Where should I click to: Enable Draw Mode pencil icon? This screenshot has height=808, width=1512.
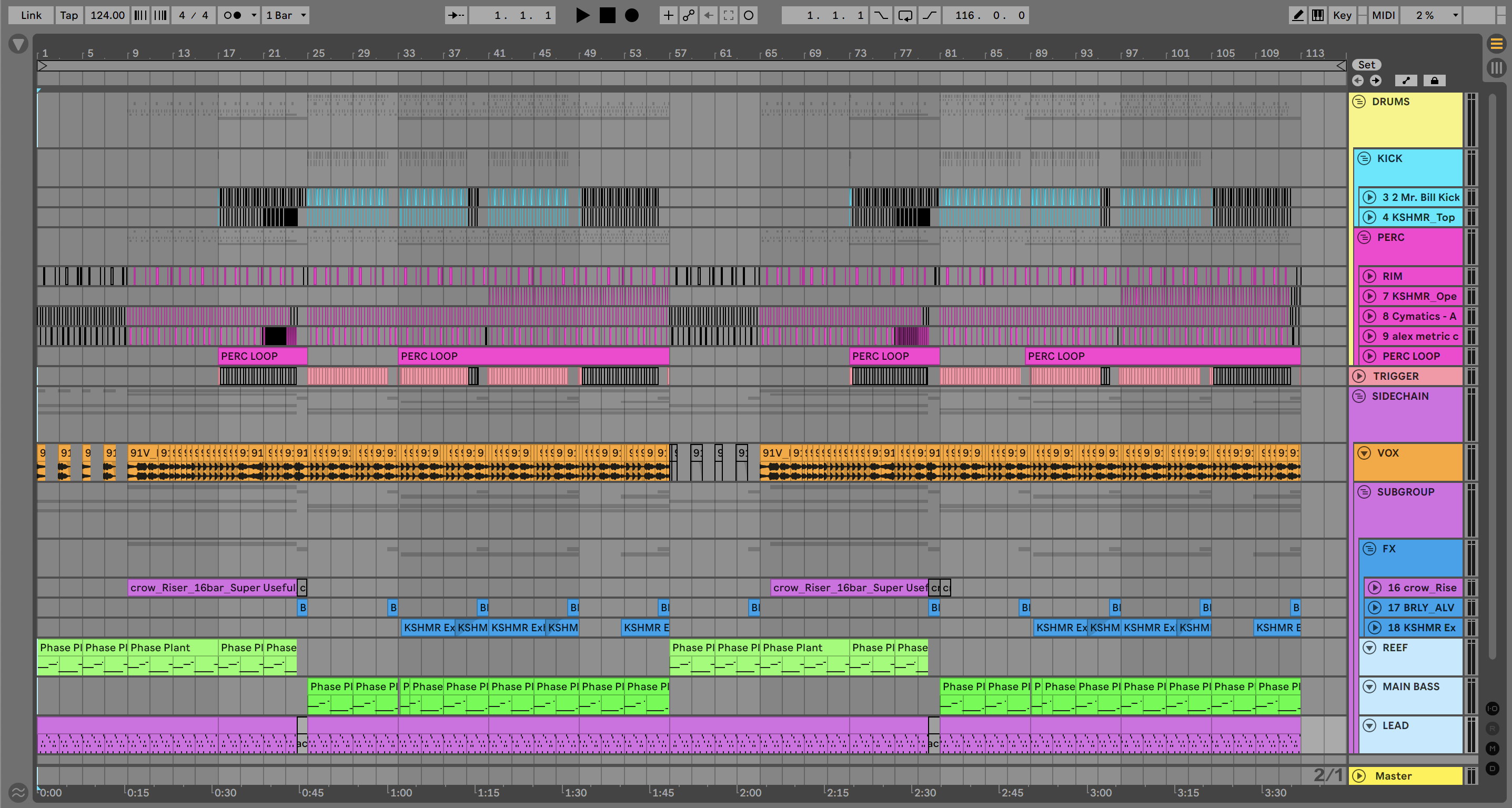point(1298,15)
